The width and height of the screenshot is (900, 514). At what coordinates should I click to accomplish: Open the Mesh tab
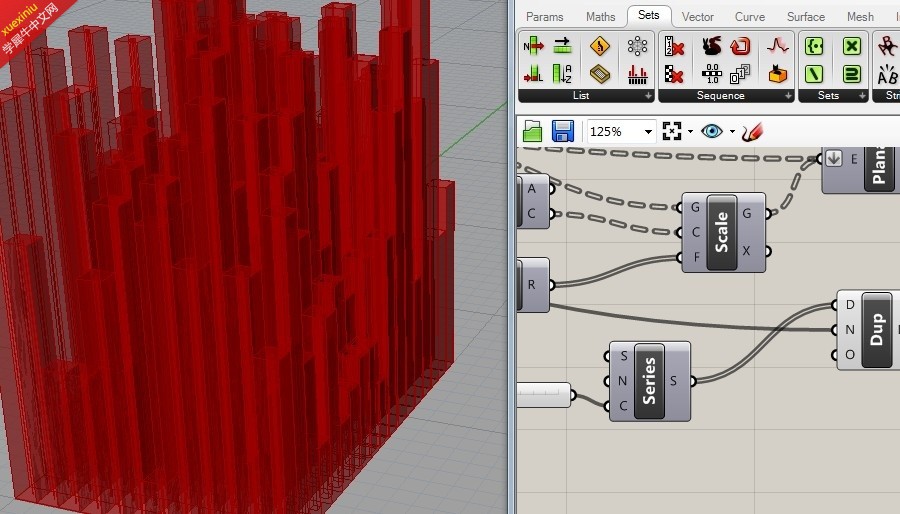click(x=860, y=17)
